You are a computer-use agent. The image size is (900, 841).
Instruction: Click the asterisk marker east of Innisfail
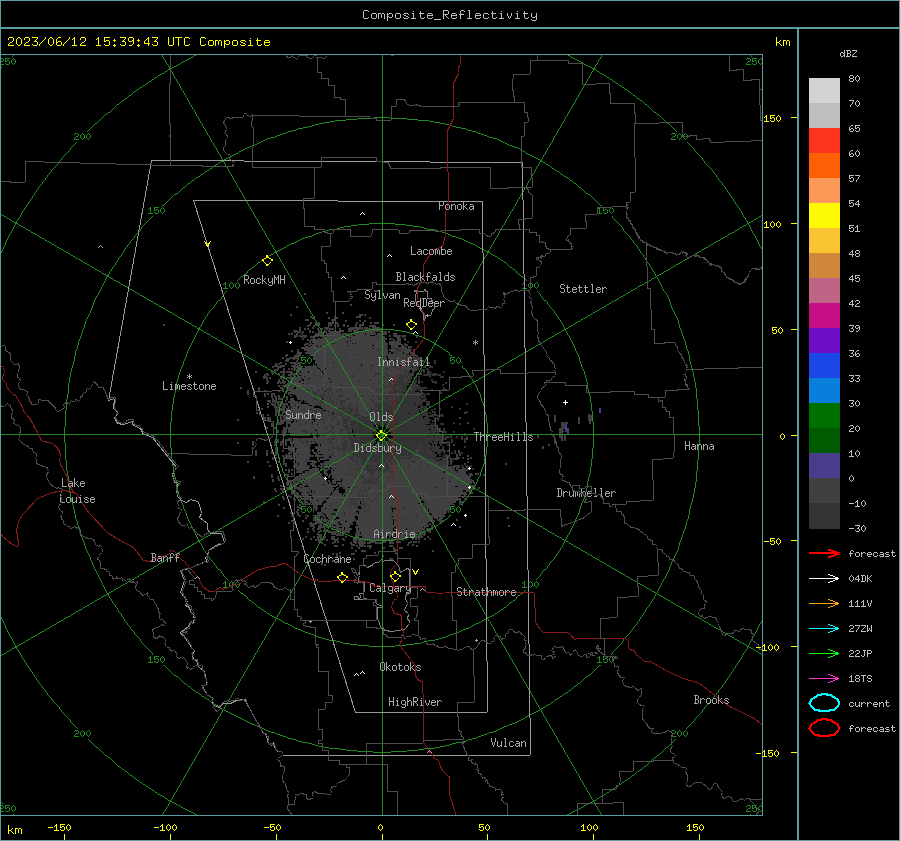475,343
